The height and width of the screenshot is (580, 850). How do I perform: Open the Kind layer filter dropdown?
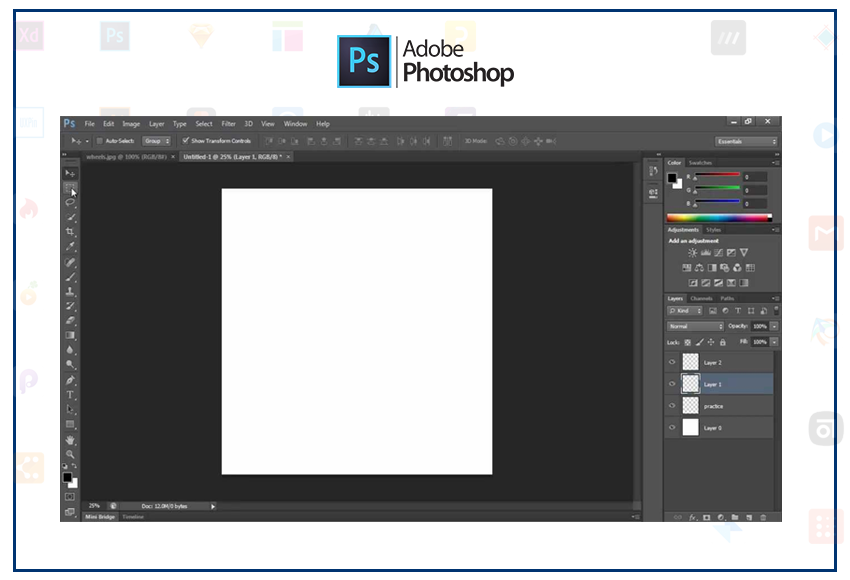point(685,311)
